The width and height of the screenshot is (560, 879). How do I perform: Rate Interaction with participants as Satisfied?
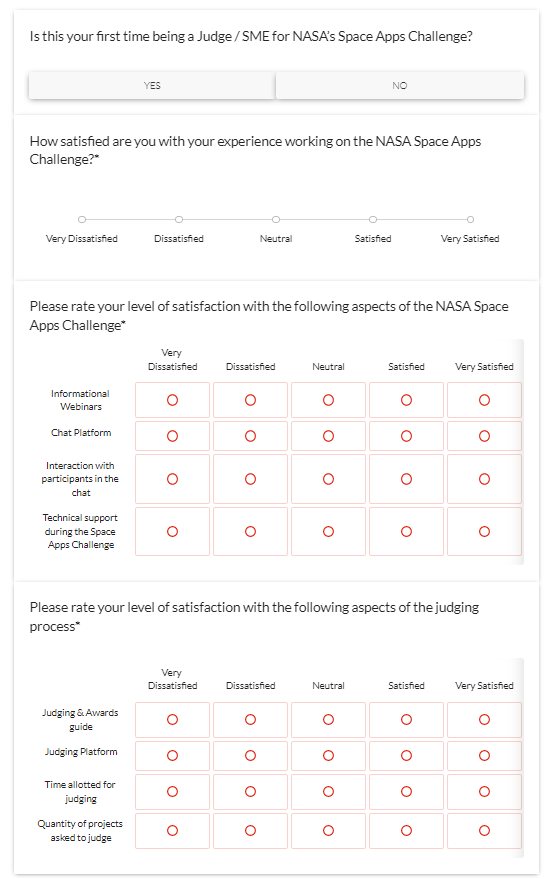(x=406, y=479)
